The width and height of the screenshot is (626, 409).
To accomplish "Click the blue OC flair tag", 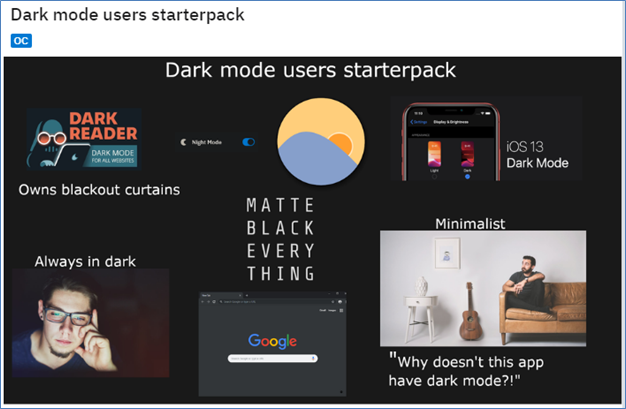I will [x=21, y=41].
